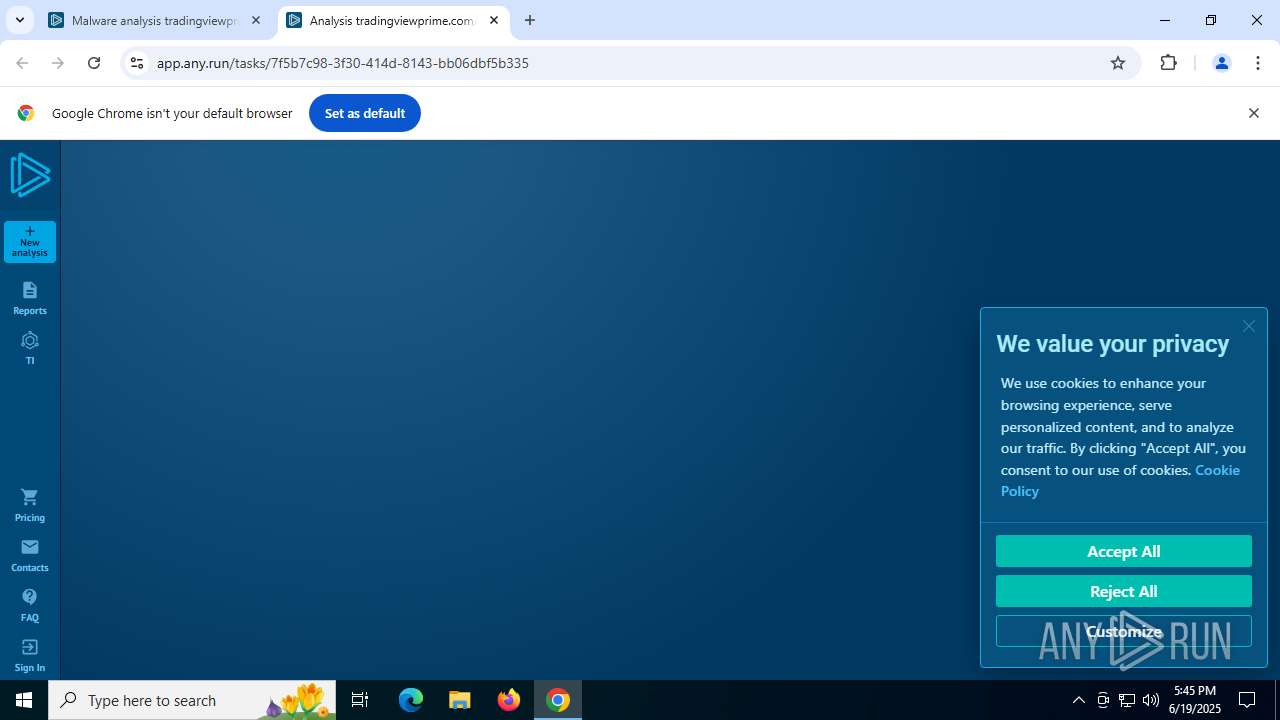Bookmark this page with star

pyautogui.click(x=1118, y=63)
